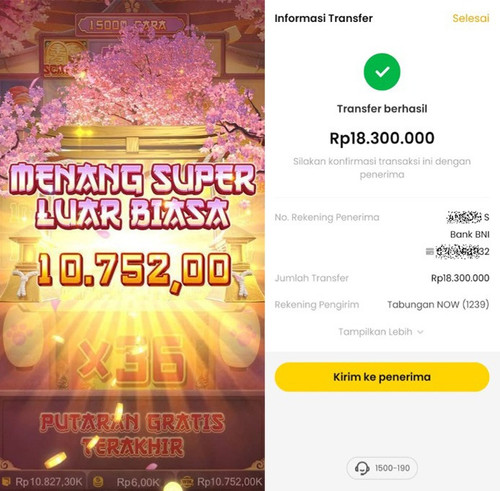Tap the Bank BNI recipient label
The height and width of the screenshot is (491, 500).
pos(470,234)
